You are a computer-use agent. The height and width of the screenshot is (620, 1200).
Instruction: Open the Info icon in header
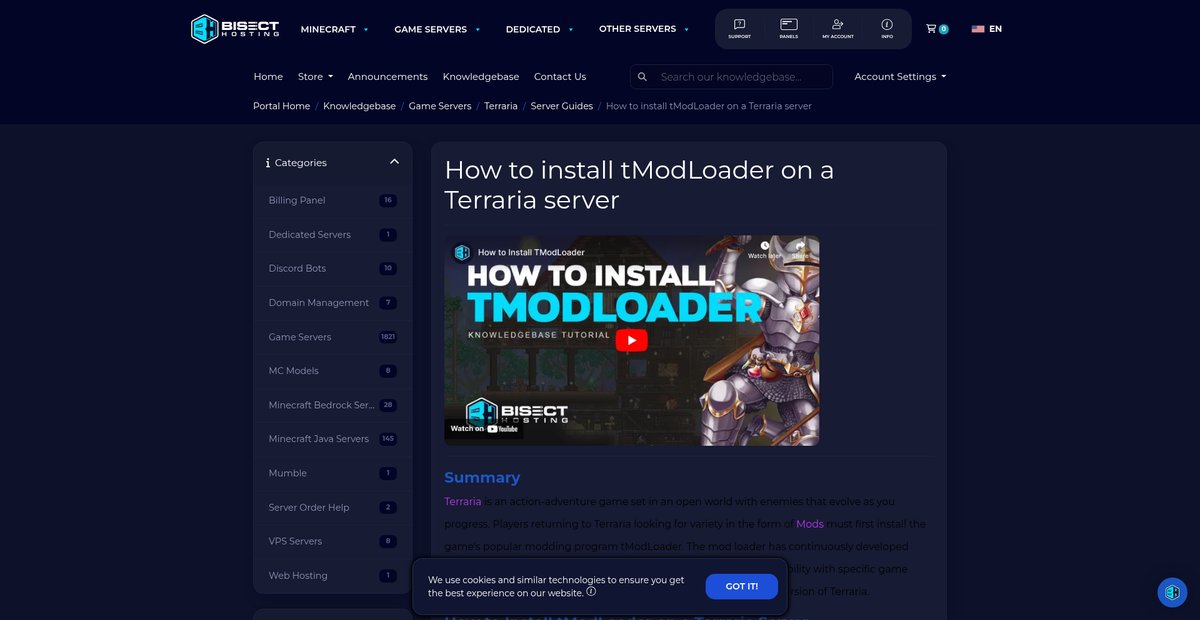tap(887, 29)
